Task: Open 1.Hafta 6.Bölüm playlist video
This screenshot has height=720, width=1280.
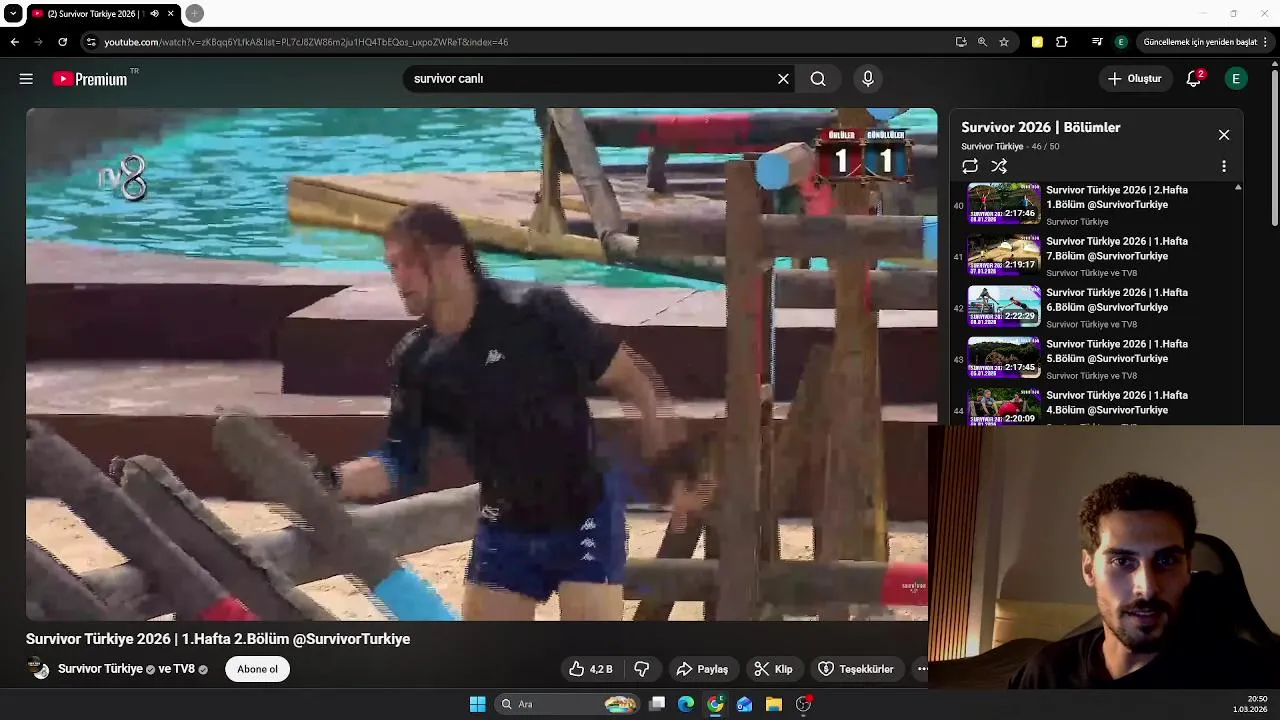Action: coord(1095,308)
